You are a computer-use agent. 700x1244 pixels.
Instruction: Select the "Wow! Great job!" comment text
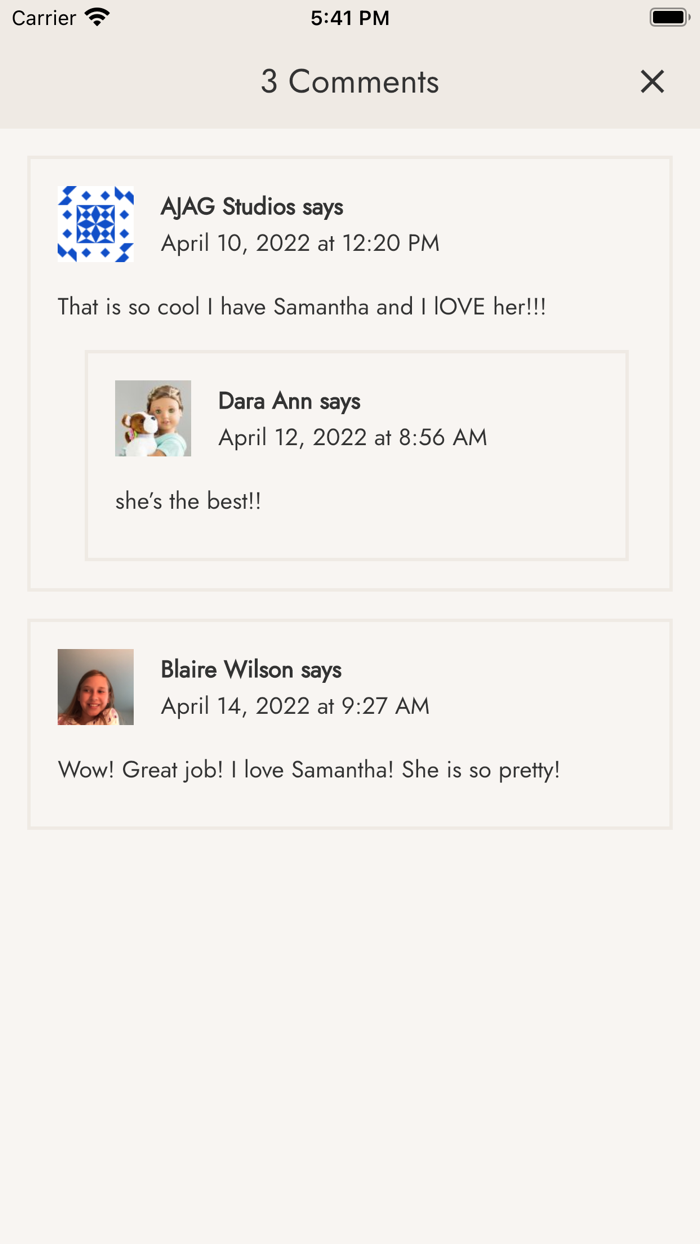pos(309,770)
